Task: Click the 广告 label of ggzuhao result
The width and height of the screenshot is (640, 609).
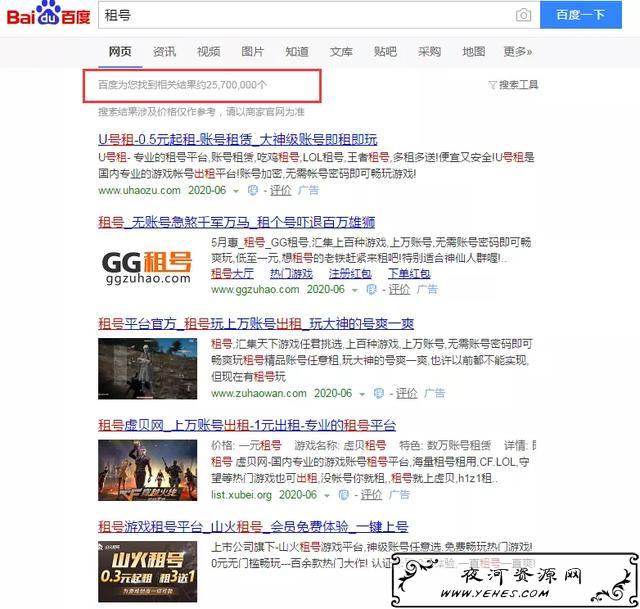Action: (427, 289)
